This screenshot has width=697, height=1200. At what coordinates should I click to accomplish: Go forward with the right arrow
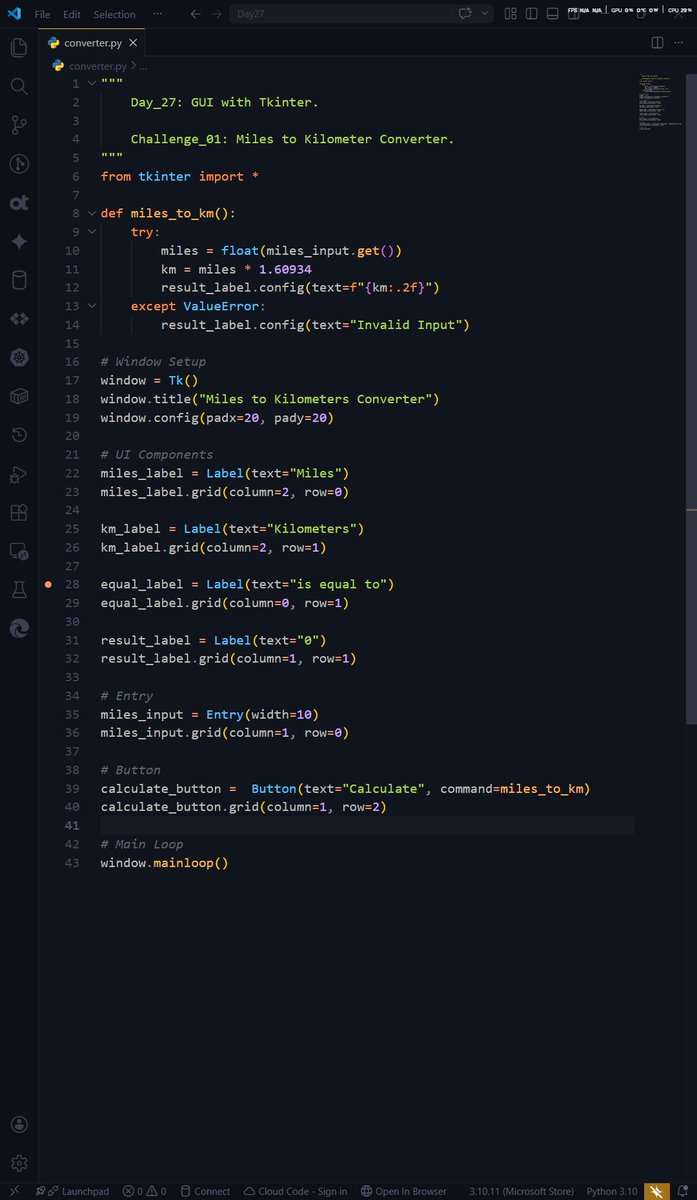click(217, 14)
